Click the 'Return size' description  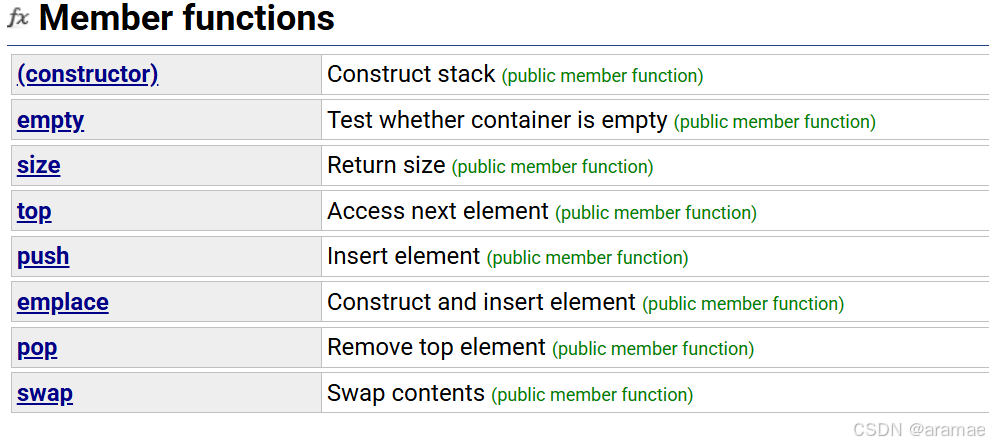tap(386, 165)
